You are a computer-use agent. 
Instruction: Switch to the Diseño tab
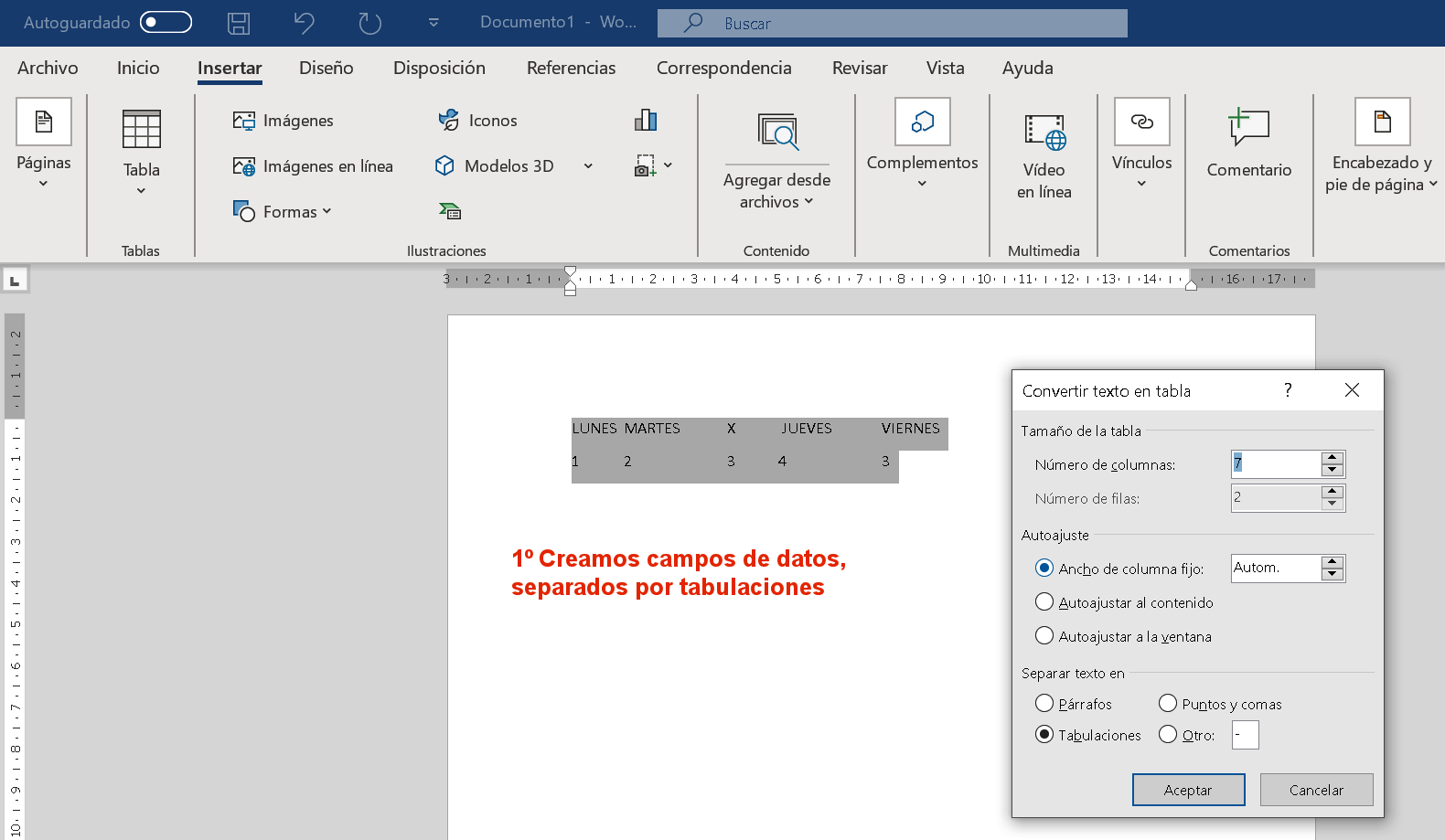point(326,68)
